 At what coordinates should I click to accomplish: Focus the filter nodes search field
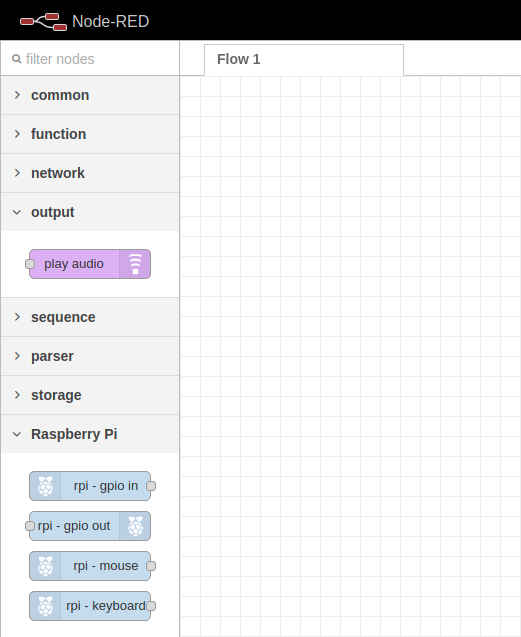pyautogui.click(x=90, y=59)
